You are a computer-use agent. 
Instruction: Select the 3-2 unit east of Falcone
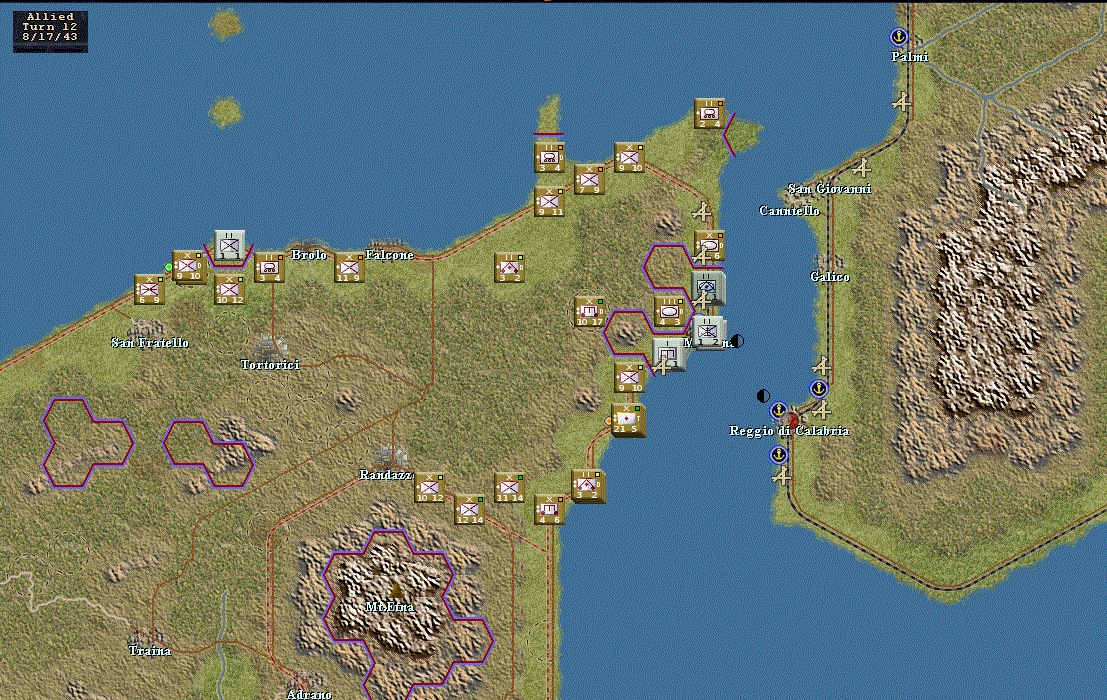pos(509,267)
